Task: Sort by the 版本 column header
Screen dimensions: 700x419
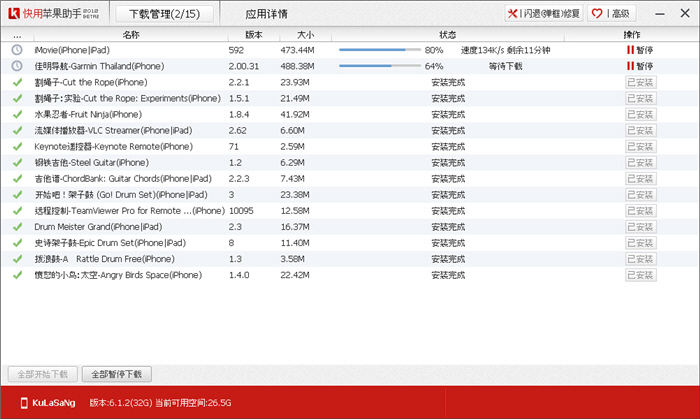Action: (x=254, y=35)
